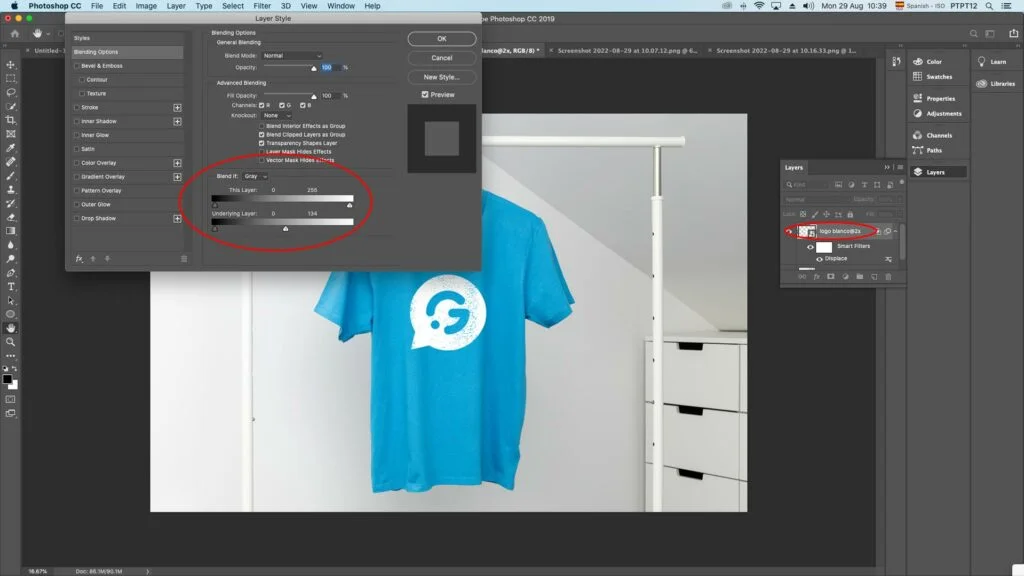Select the Rectangular Marquee tool
Image resolution: width=1024 pixels, height=576 pixels.
[10, 78]
